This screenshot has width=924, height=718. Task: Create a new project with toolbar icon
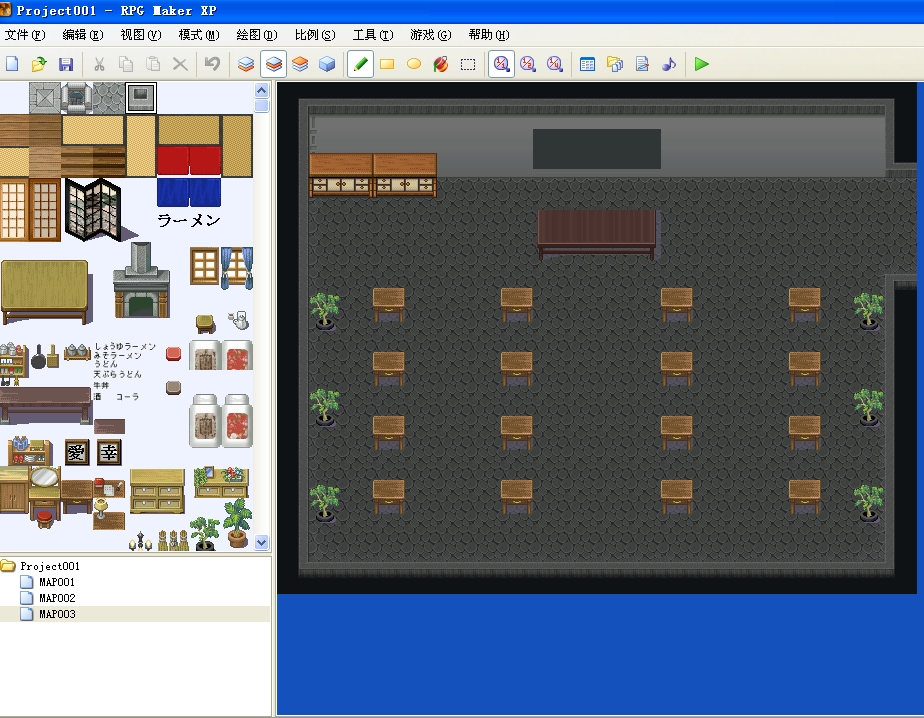pyautogui.click(x=12, y=64)
